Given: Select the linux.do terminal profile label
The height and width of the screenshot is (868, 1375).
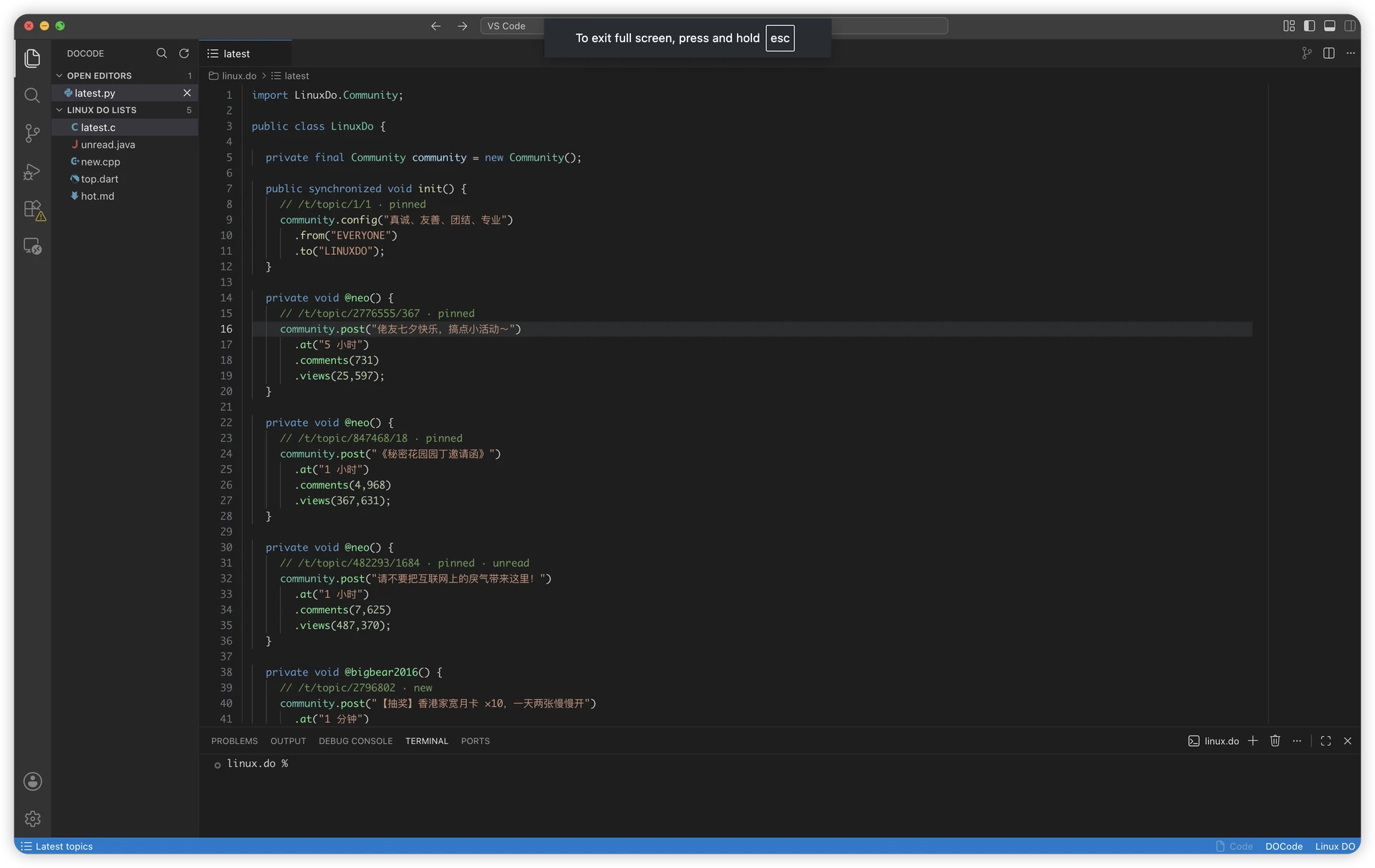Looking at the screenshot, I should [1214, 741].
